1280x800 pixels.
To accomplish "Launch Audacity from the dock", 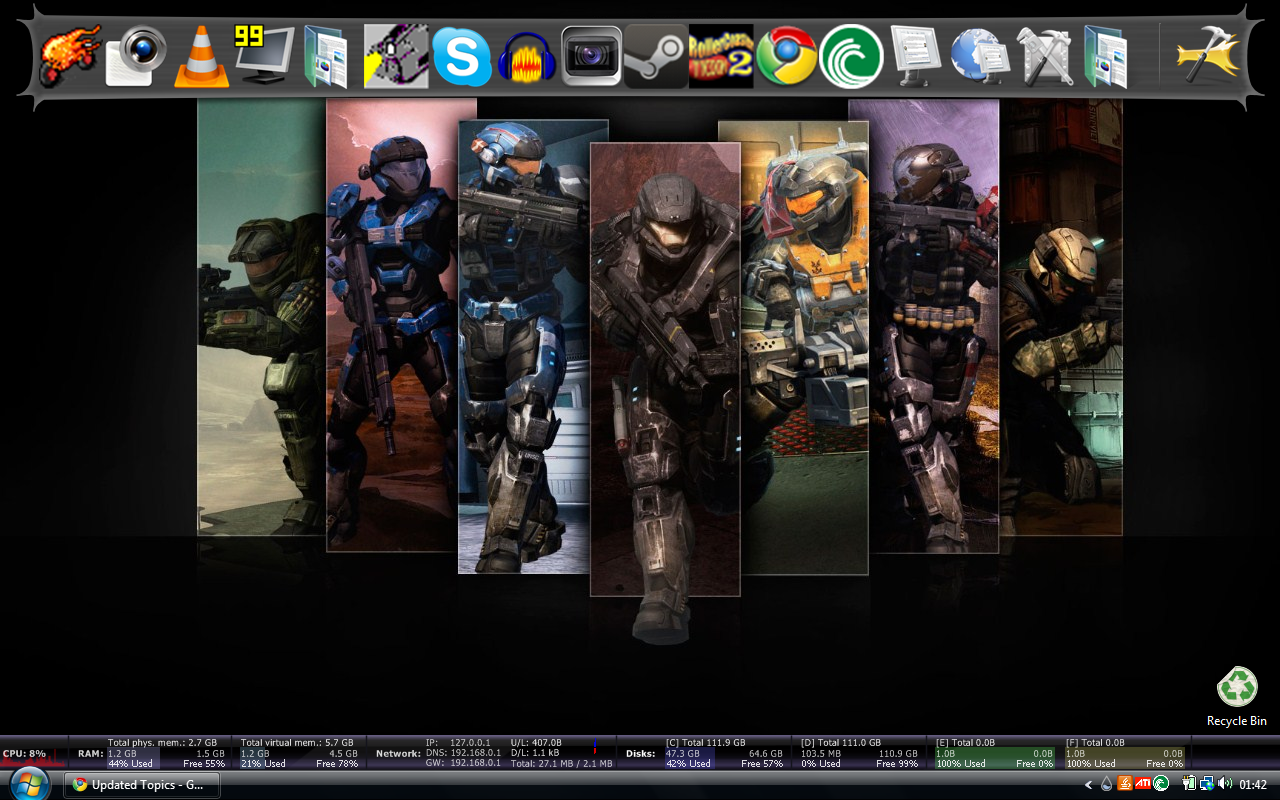I will click(x=526, y=58).
